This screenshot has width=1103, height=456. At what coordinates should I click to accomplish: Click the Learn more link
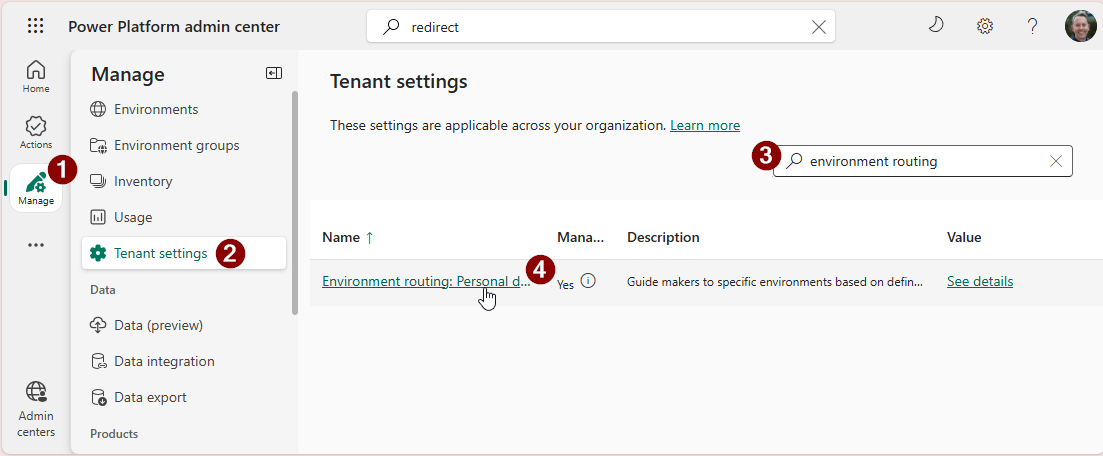click(x=705, y=126)
